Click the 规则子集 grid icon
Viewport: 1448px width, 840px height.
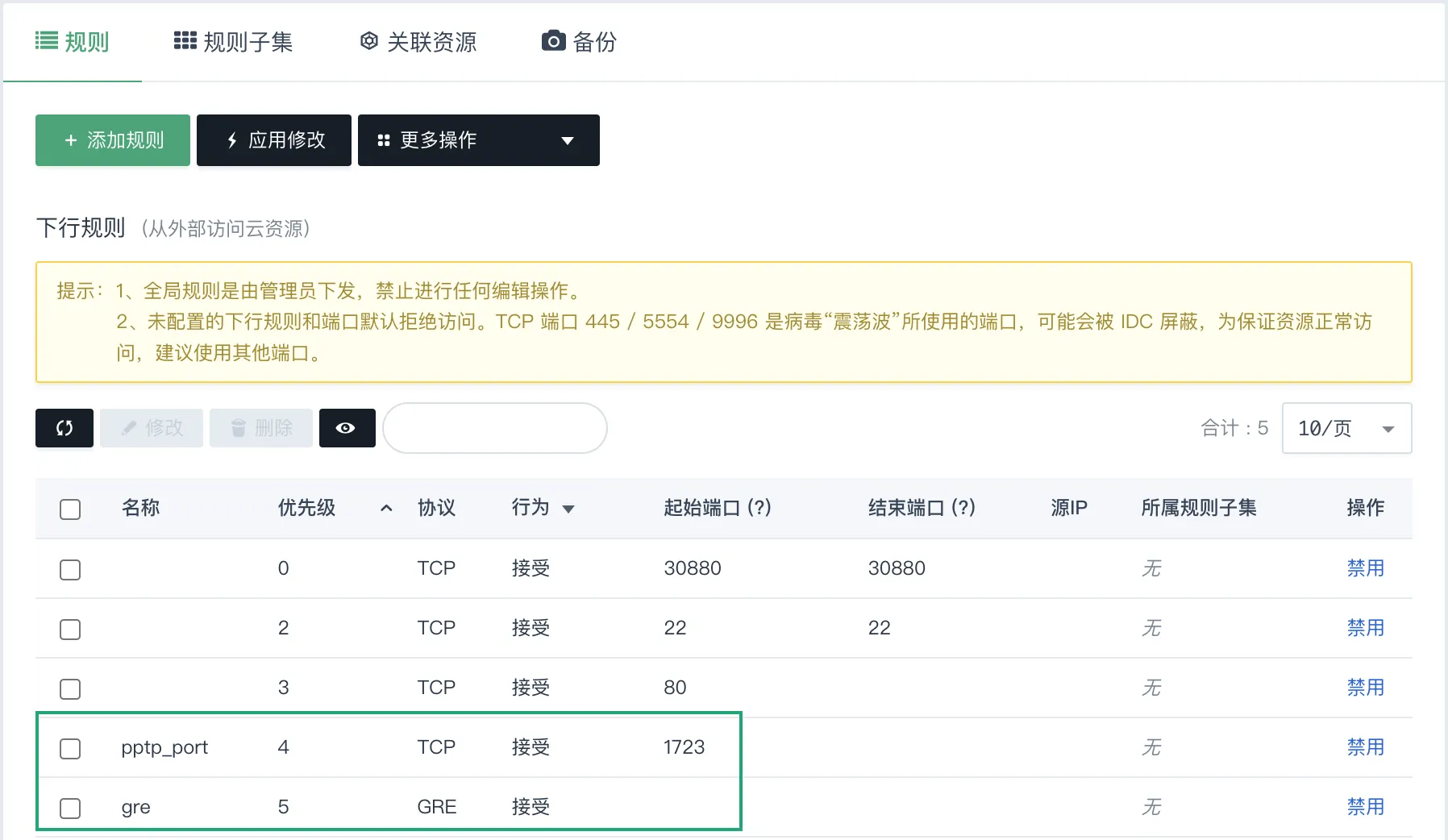tap(185, 41)
